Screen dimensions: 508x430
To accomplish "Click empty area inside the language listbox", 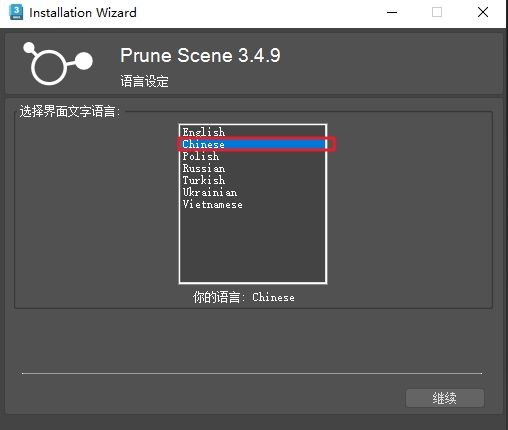I will [x=253, y=247].
